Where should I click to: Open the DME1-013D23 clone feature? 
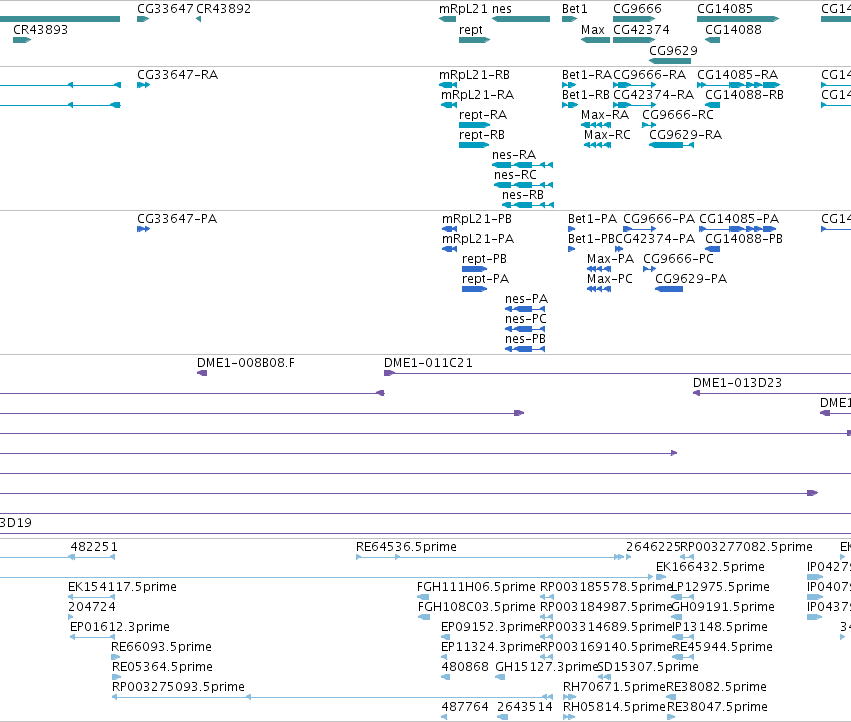[x=772, y=393]
